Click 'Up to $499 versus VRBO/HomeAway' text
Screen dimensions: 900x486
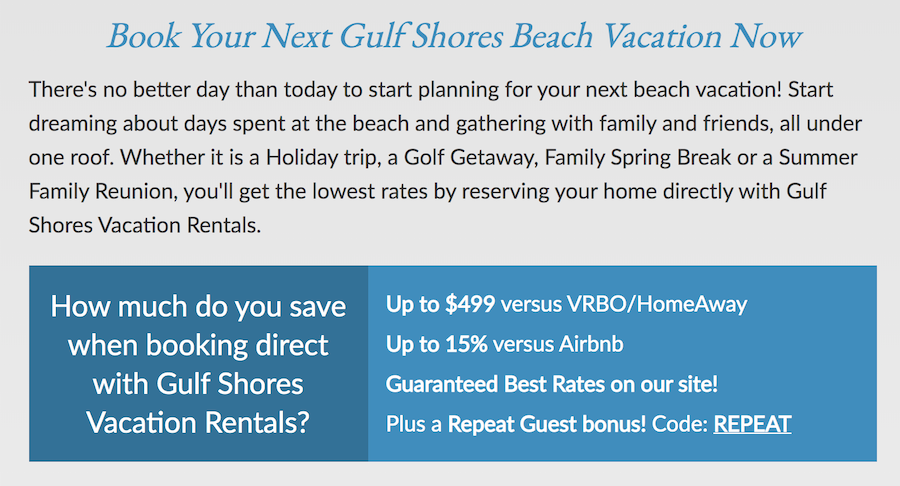pos(566,304)
